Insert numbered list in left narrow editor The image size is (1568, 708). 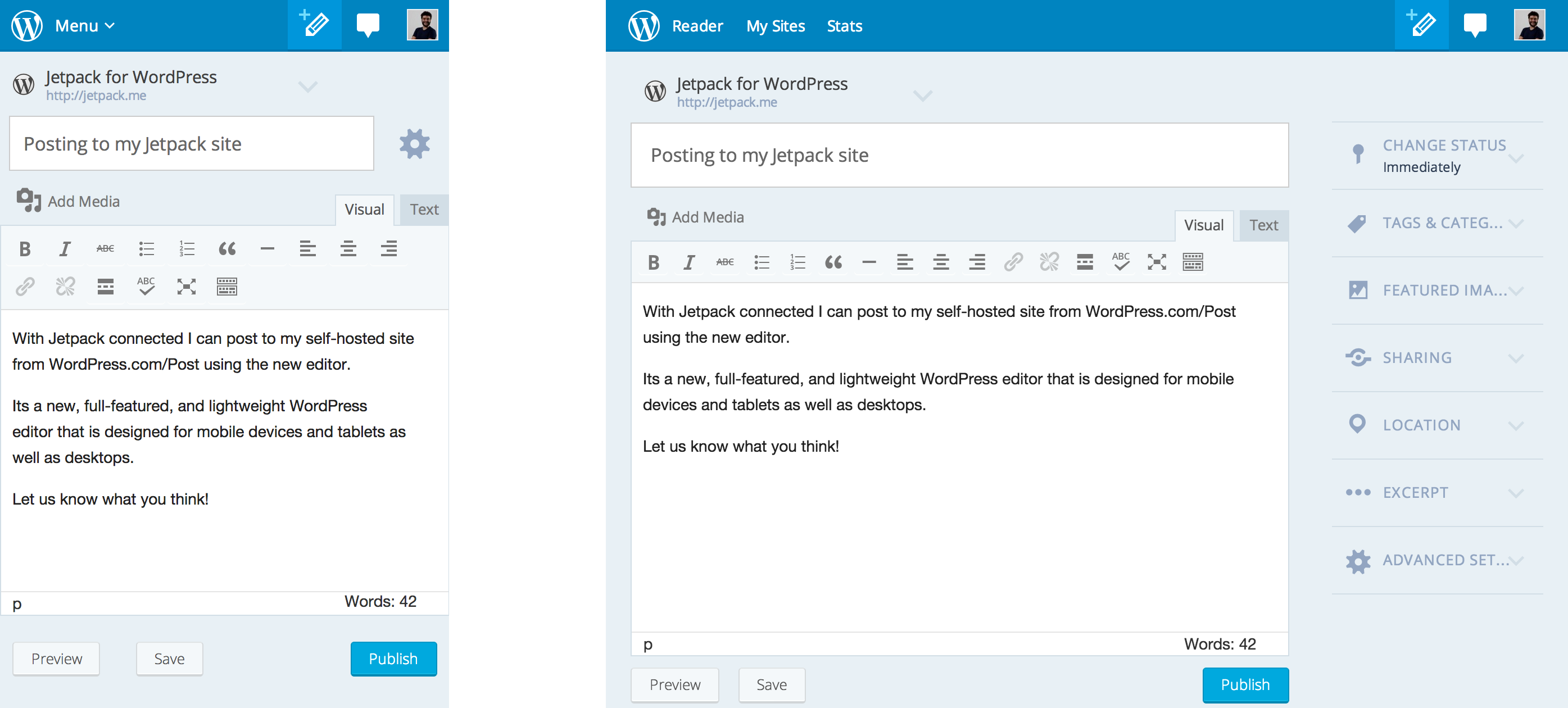point(187,248)
